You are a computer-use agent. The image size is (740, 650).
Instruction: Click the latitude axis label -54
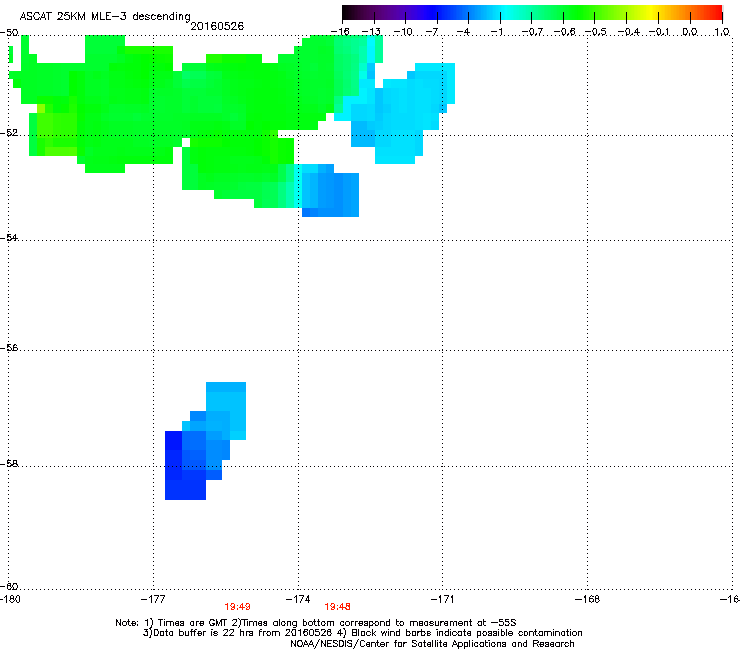point(9,237)
